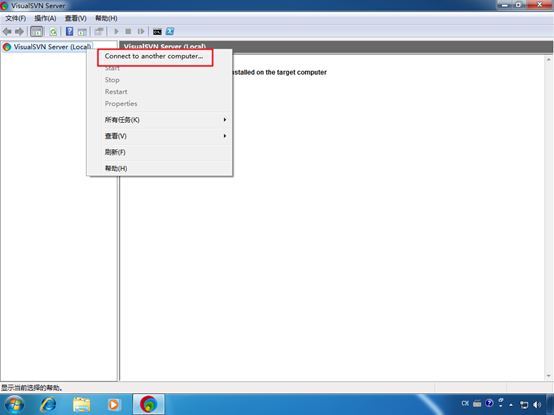
Task: Click the Forward arrow in the toolbar
Action: point(19,32)
